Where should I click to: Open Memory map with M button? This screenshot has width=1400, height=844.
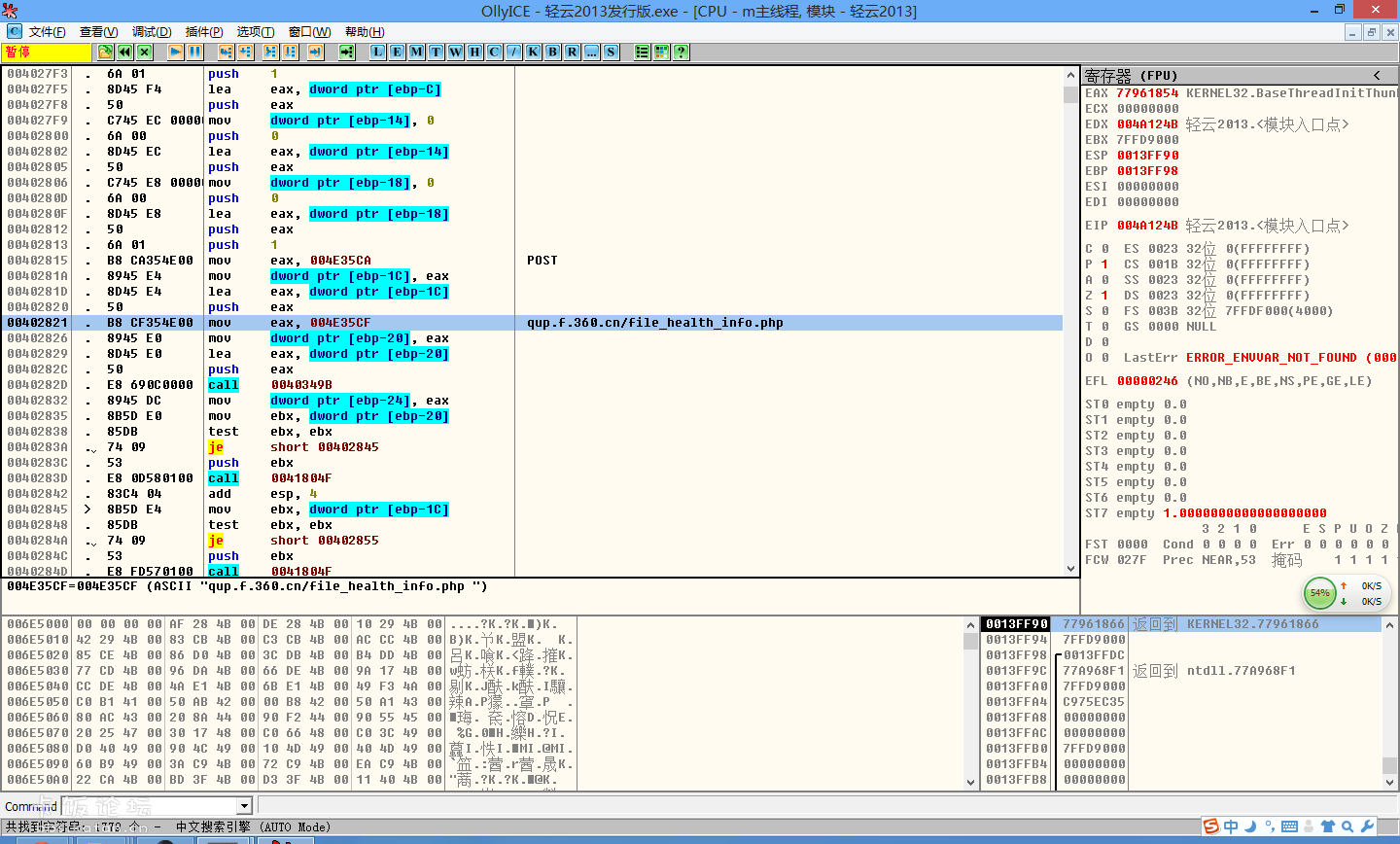[x=416, y=52]
